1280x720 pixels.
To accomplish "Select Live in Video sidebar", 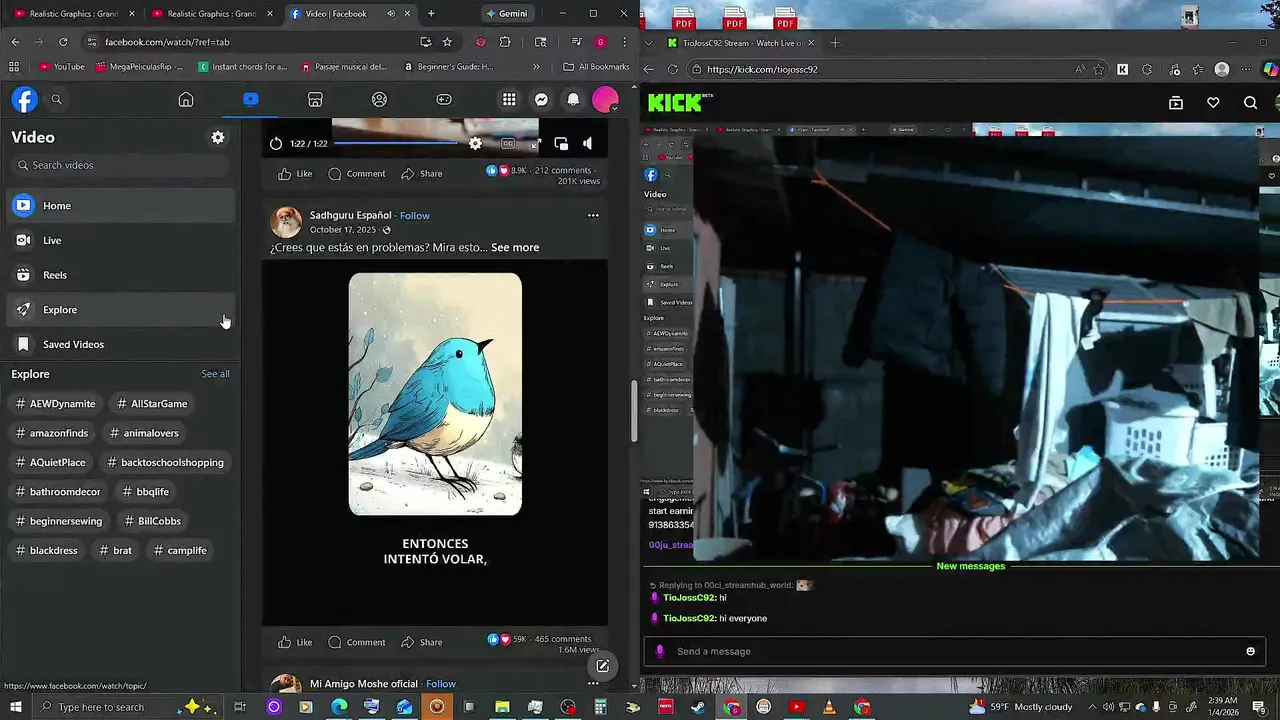I will click(x=121, y=240).
